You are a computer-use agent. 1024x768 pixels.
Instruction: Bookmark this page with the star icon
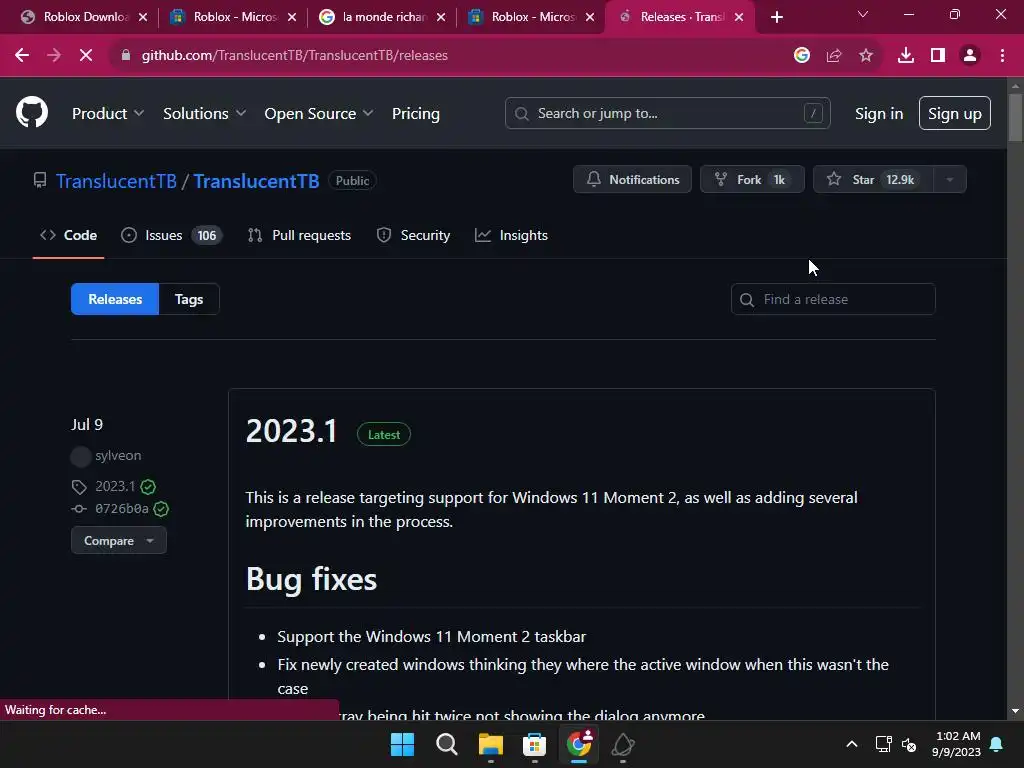coord(866,56)
